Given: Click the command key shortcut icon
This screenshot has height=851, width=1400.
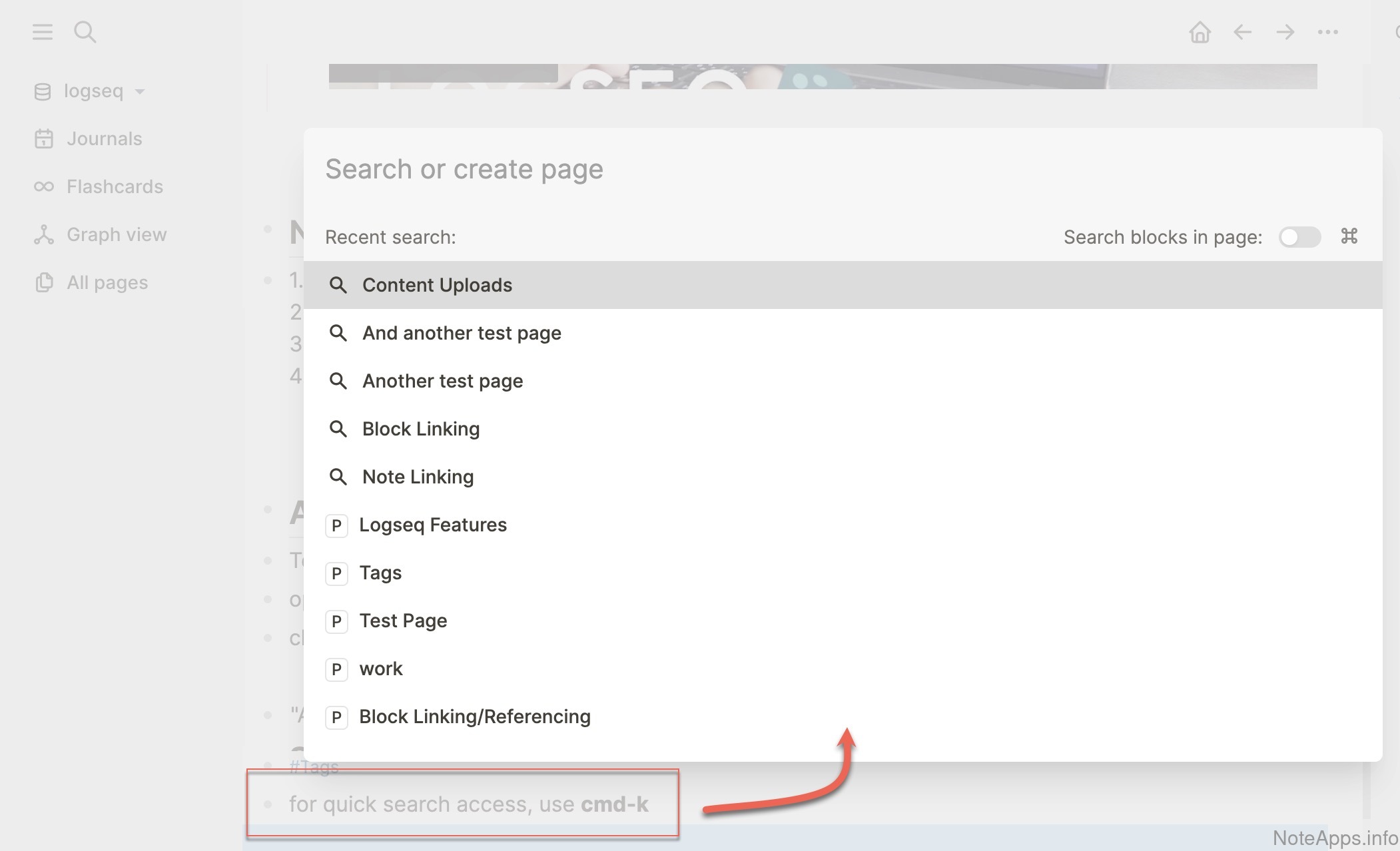Looking at the screenshot, I should pos(1349,236).
